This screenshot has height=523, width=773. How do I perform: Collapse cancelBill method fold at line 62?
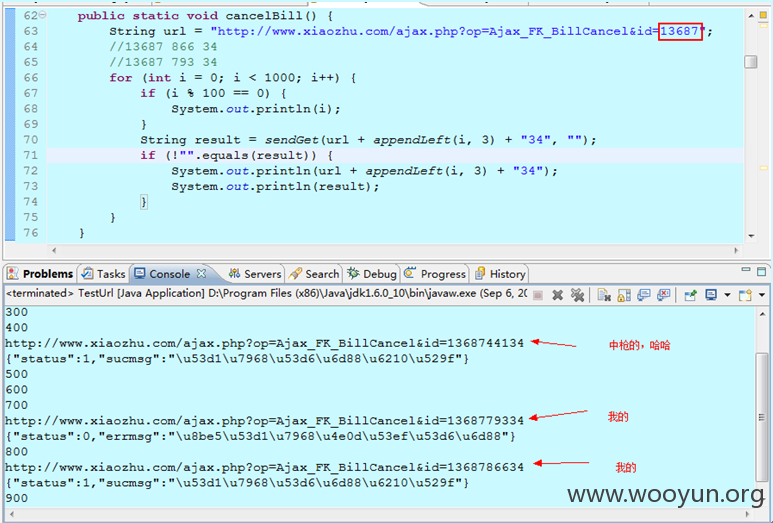tap(43, 15)
